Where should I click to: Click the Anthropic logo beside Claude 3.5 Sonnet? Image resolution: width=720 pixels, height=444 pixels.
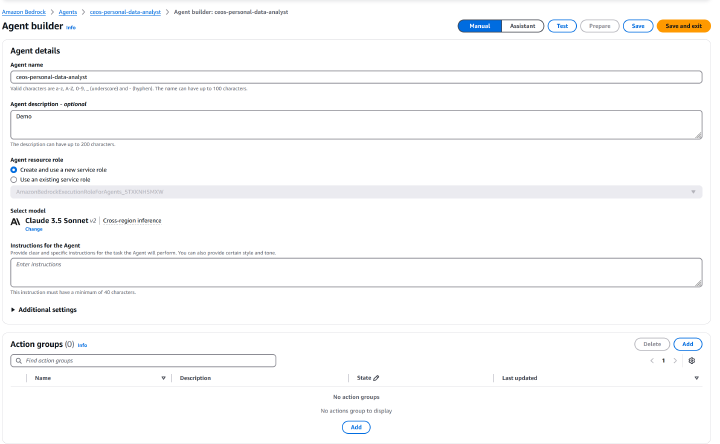(x=16, y=220)
